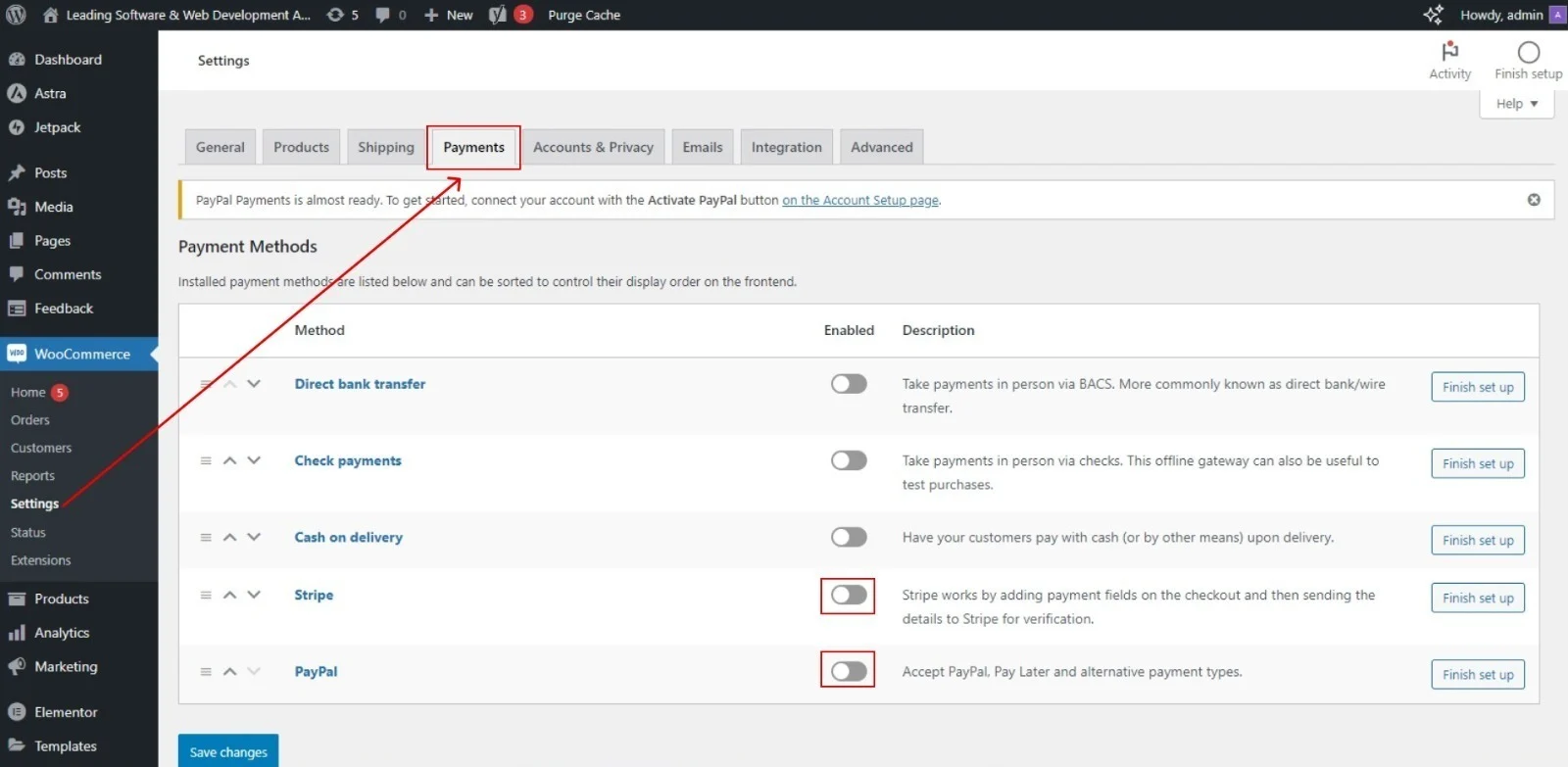1568x767 pixels.
Task: Move Stripe up in the list
Action: [229, 595]
